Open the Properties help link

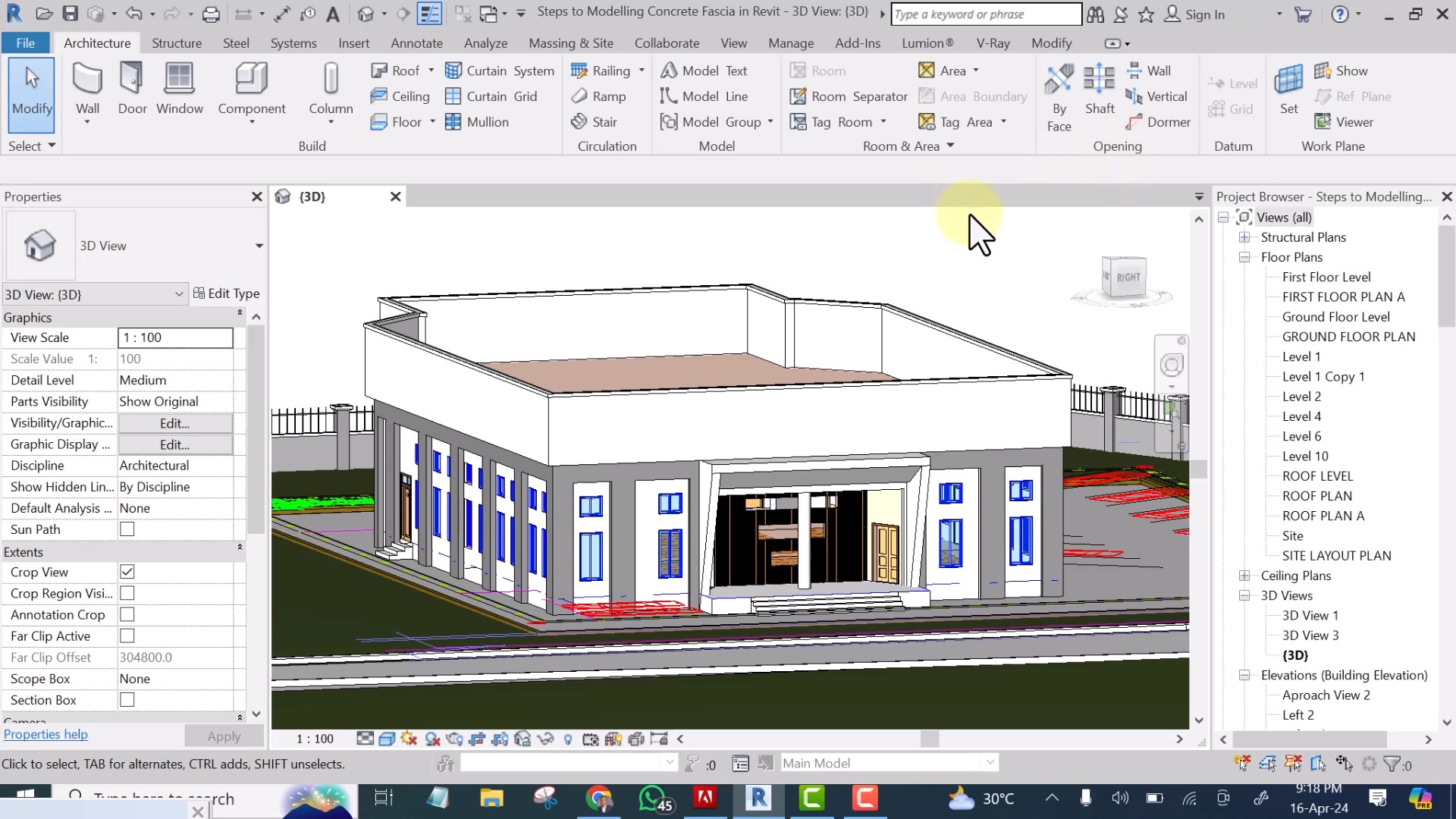tap(45, 734)
